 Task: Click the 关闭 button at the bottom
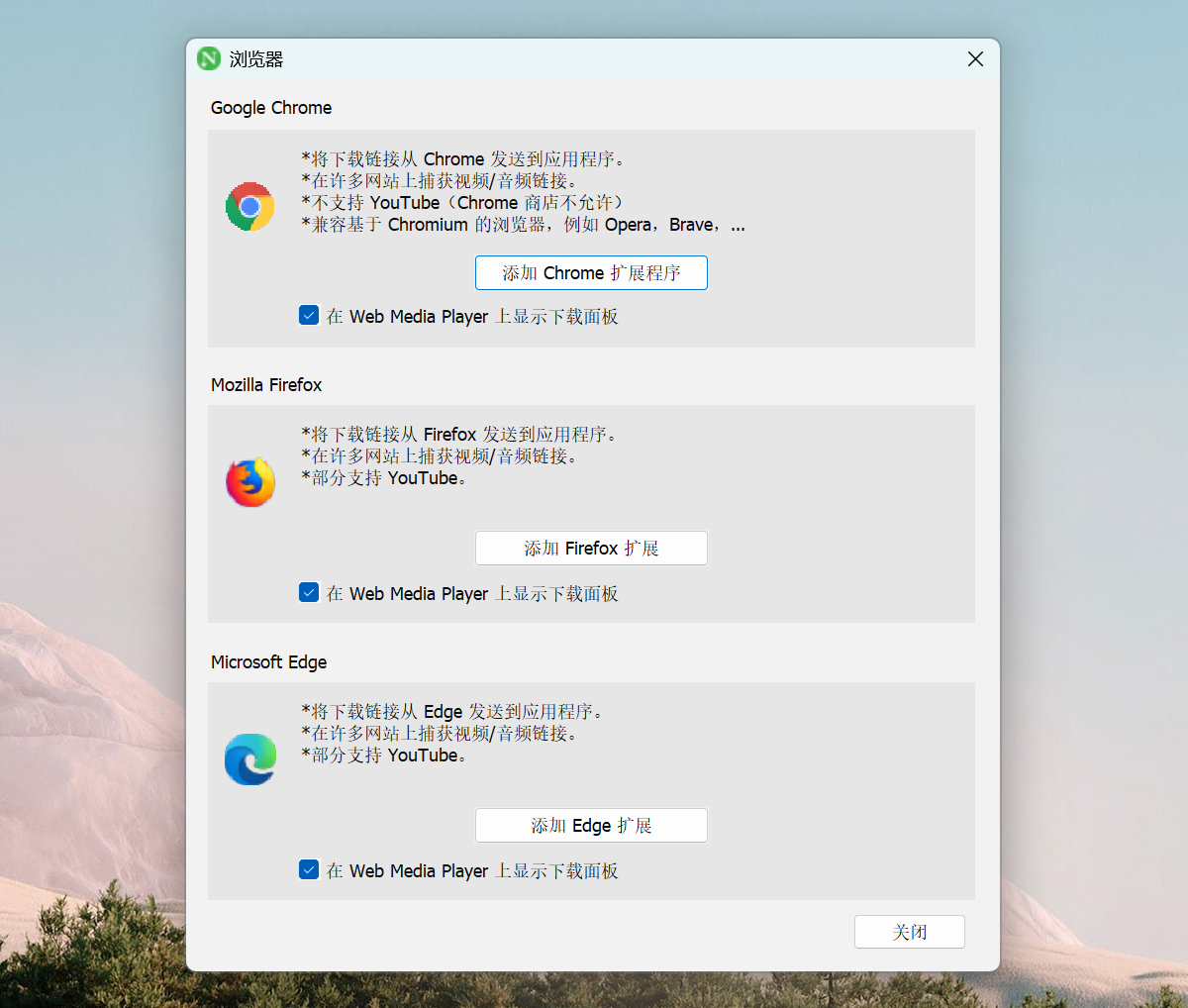coord(909,932)
